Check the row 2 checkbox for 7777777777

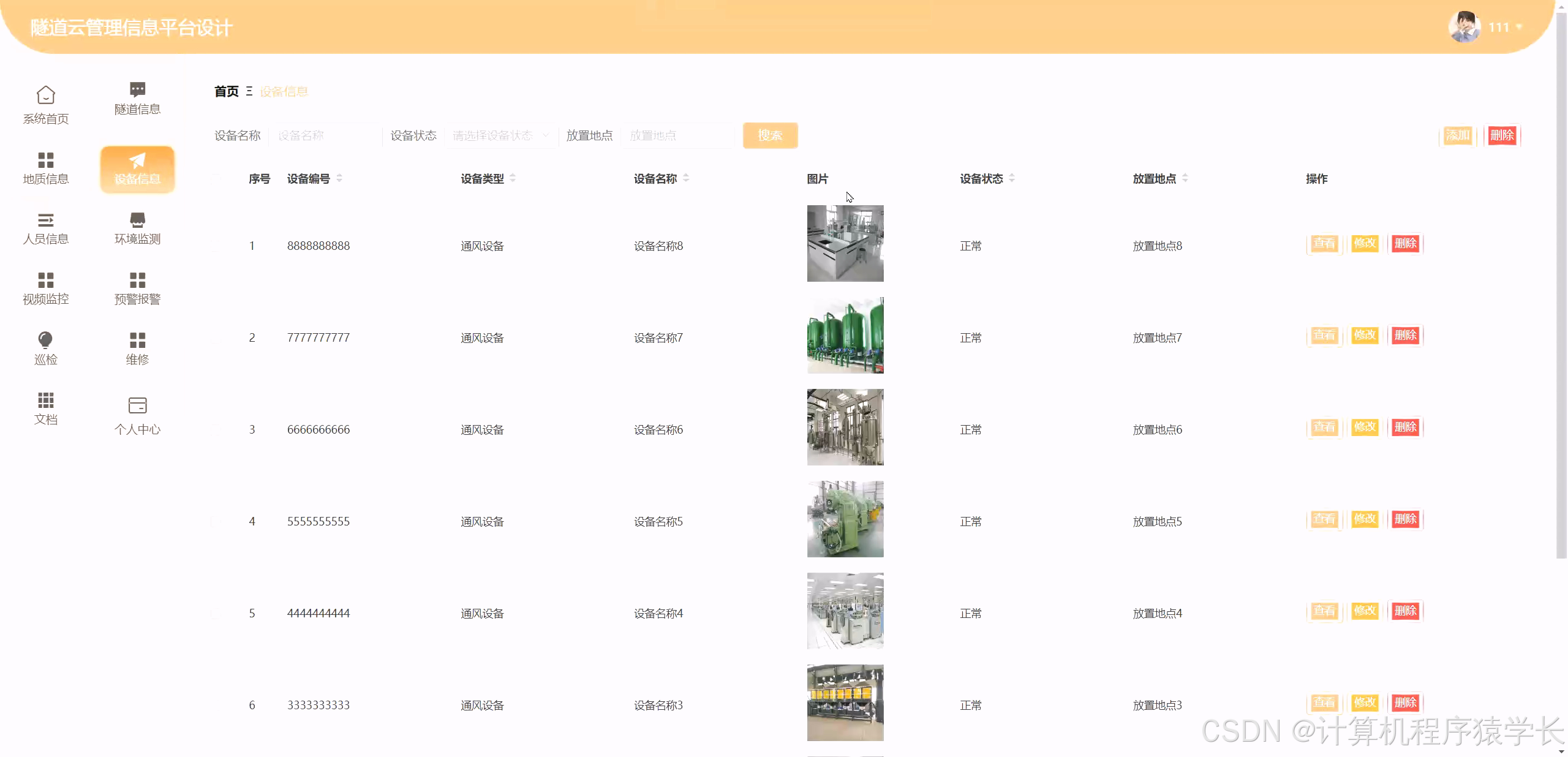(216, 338)
